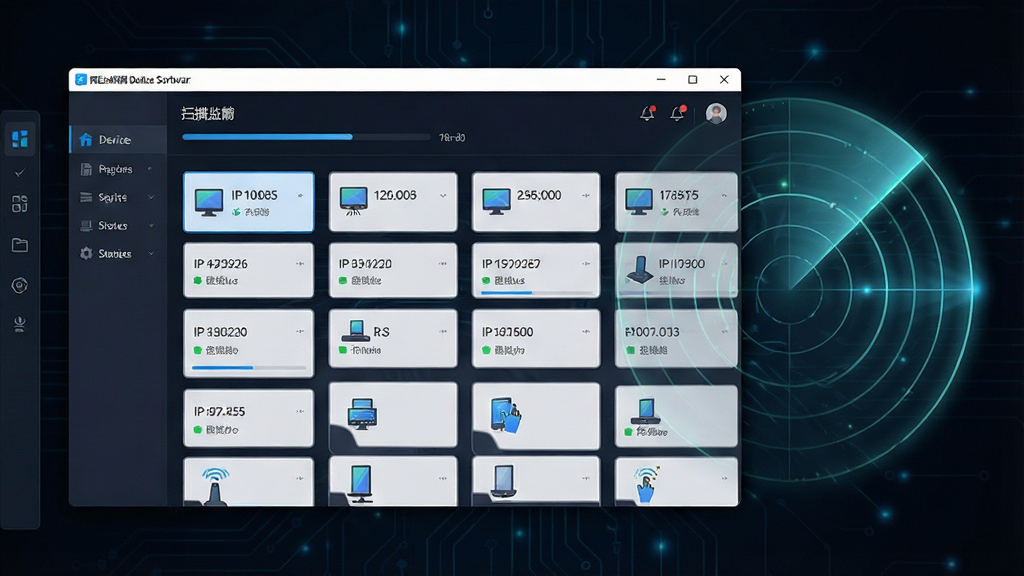Open the laptop icon beside the sidebar's fourth item
The height and width of the screenshot is (576, 1024).
click(86, 225)
